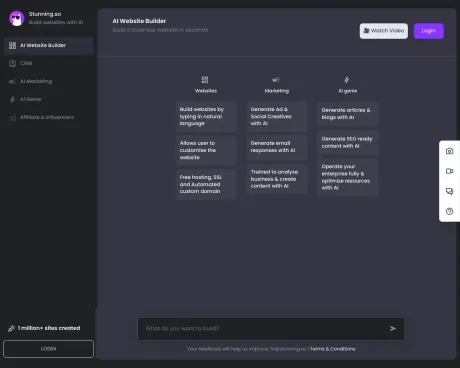Select 'Generate Ad & Social Creatives with AI' card
The height and width of the screenshot is (368, 460).
click(x=277, y=116)
